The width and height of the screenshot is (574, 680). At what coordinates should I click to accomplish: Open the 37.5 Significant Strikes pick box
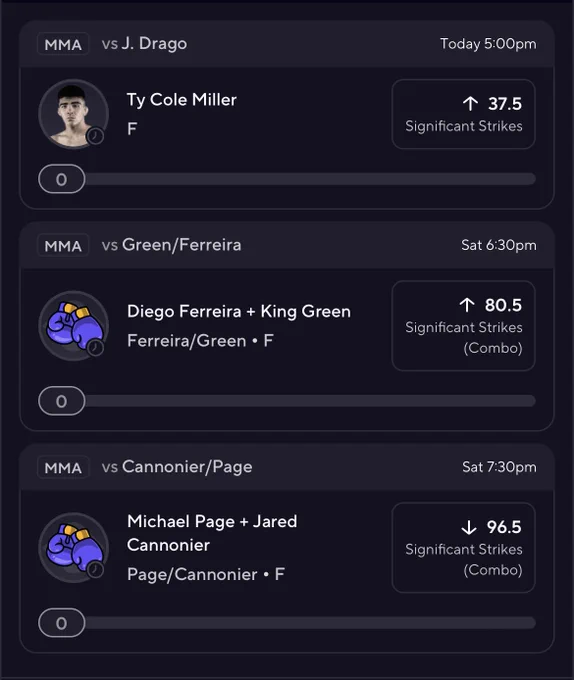[463, 114]
